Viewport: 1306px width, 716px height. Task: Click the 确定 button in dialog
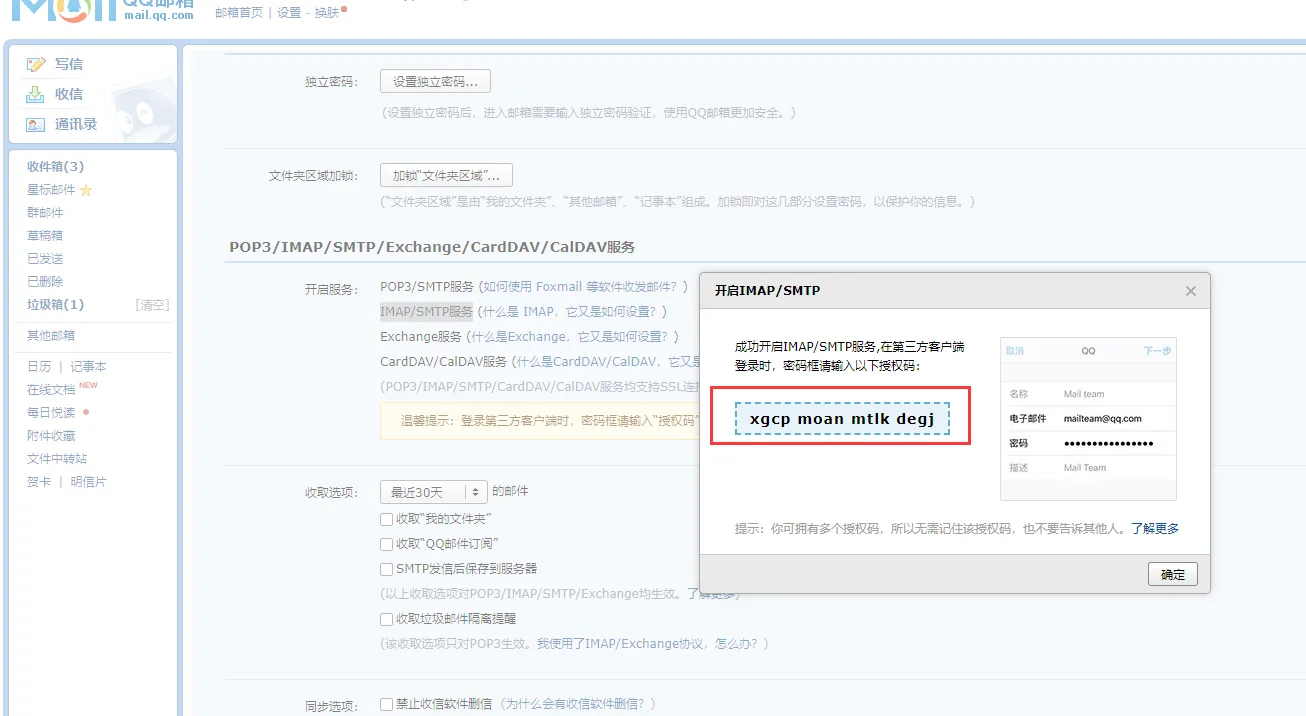click(1173, 574)
